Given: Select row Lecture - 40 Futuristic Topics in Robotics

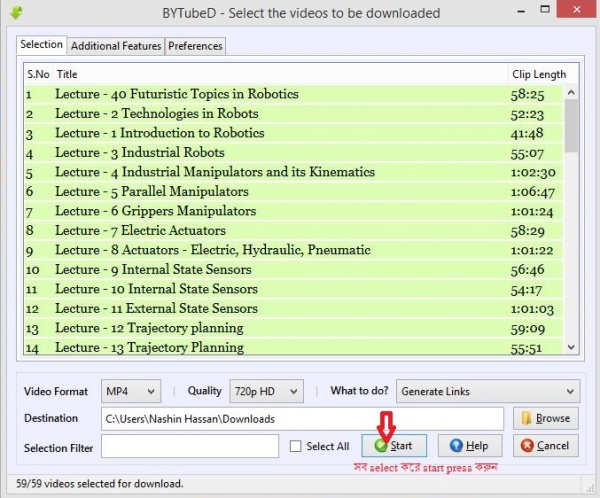Looking at the screenshot, I should [293, 94].
